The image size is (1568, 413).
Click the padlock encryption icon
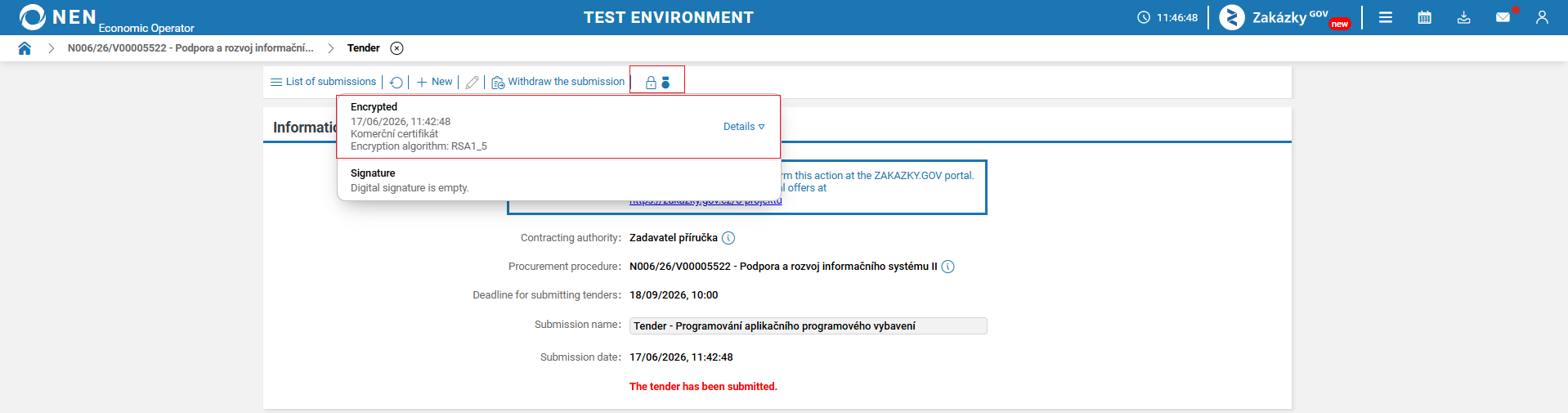coord(652,82)
